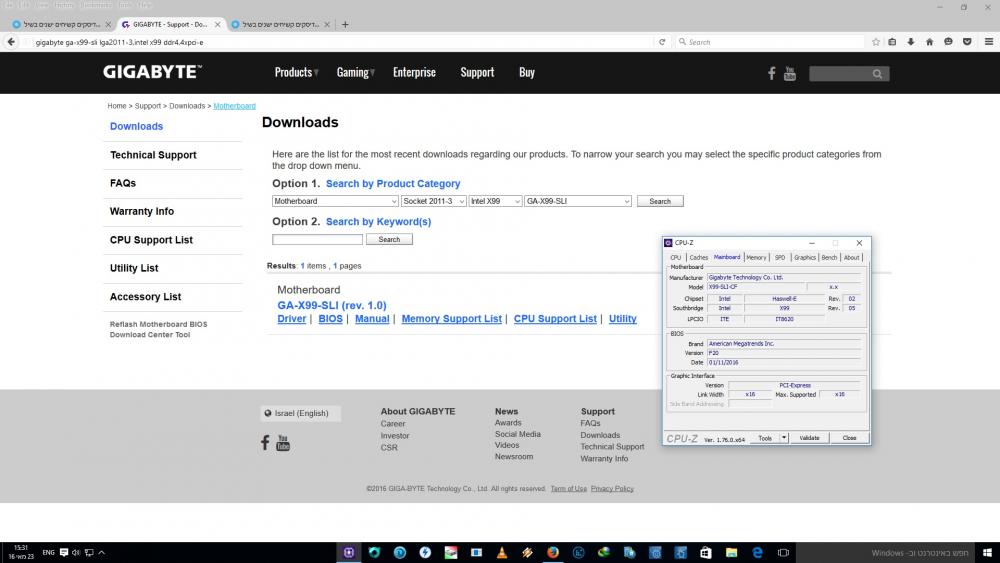This screenshot has height=563, width=1000.
Task: Click the Motherboard breadcrumb link
Action: (234, 106)
